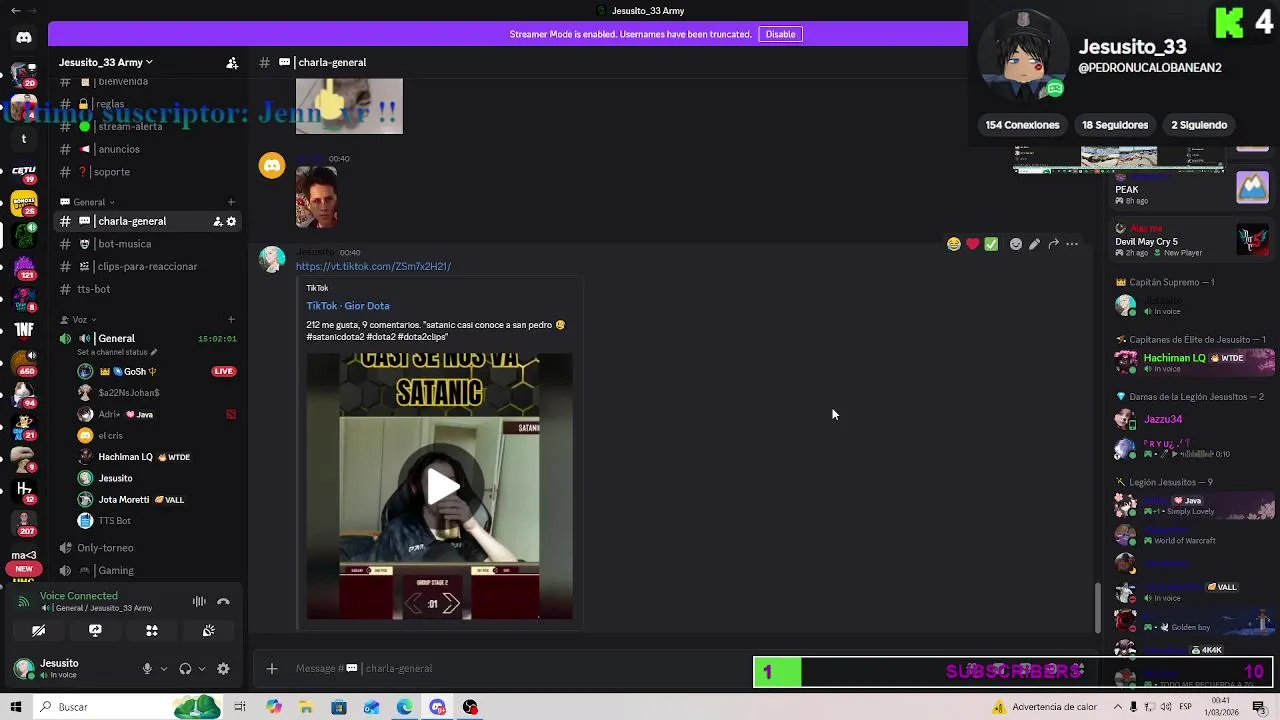Open more message options menu
1280x720 pixels.
click(1072, 244)
